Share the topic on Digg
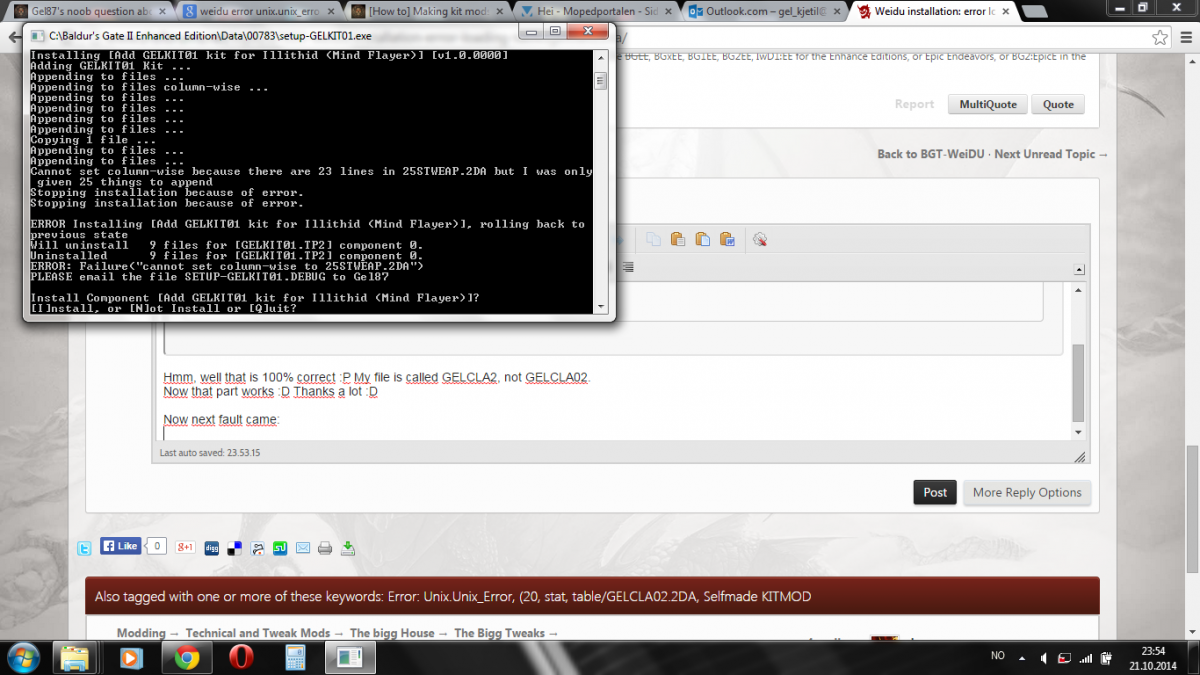Screen dimensions: 1200x675 (x=211, y=548)
